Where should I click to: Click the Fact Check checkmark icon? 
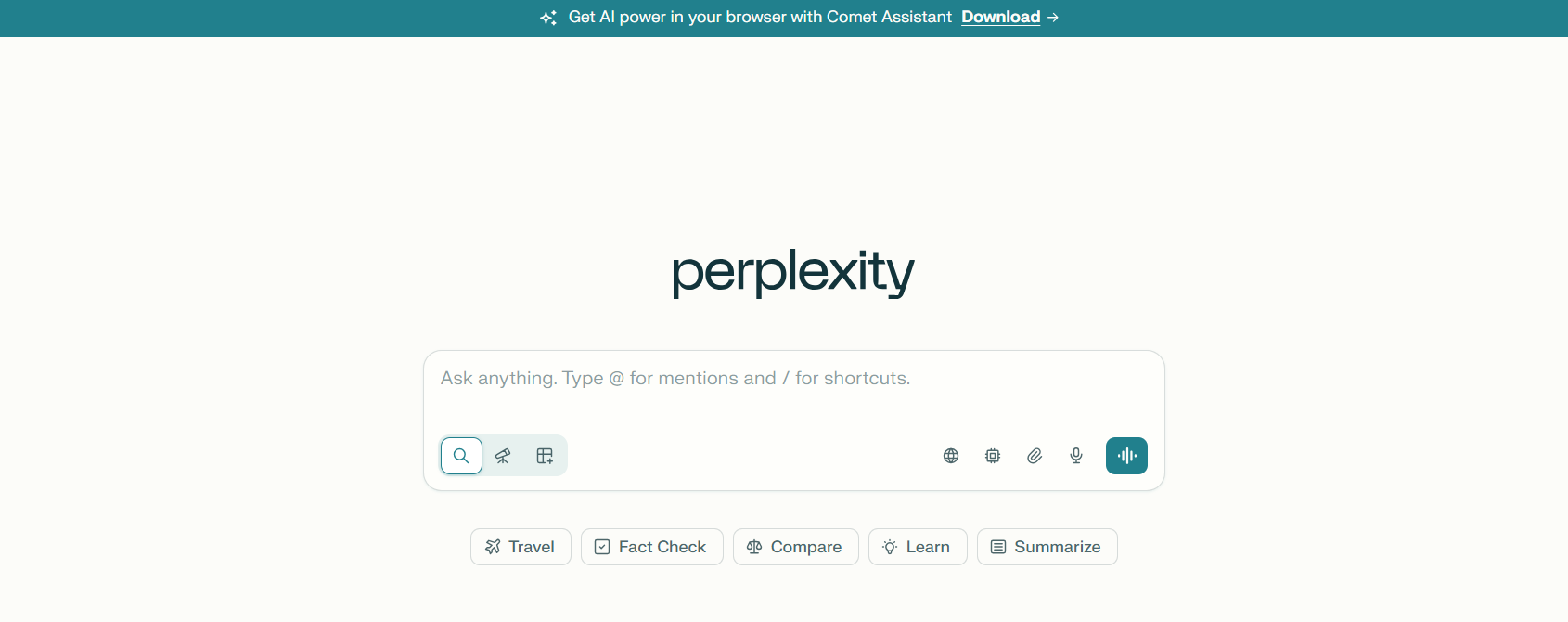click(602, 547)
